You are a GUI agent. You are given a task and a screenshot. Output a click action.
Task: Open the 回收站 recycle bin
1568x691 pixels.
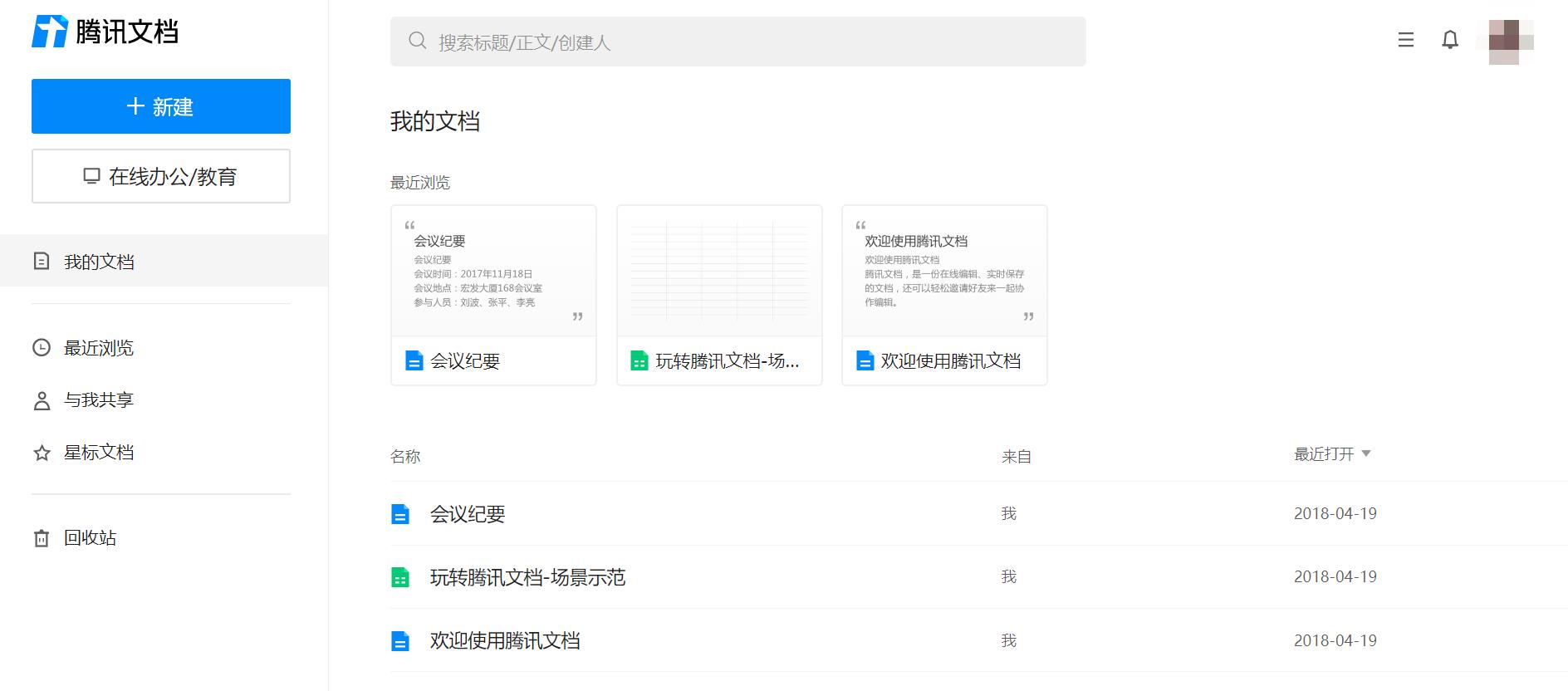[x=90, y=538]
